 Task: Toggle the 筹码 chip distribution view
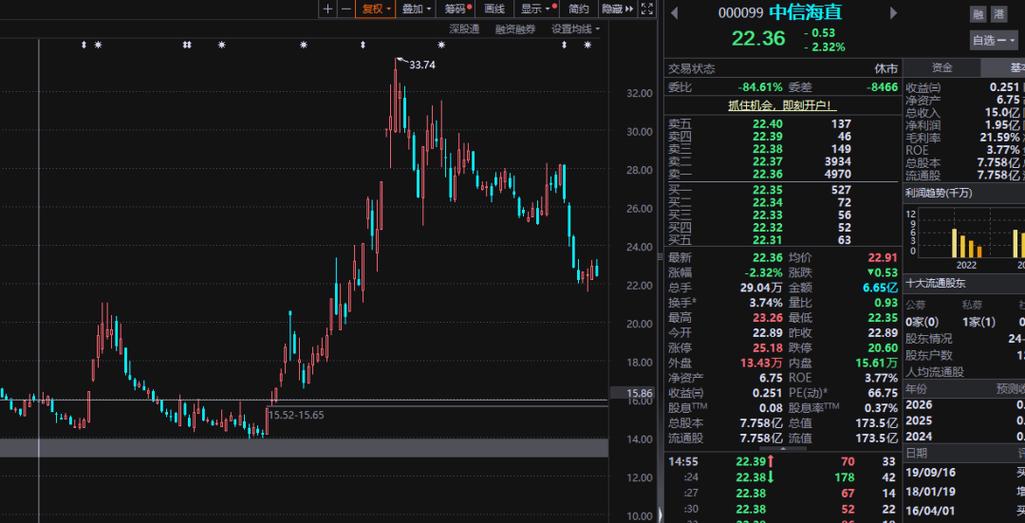click(458, 9)
